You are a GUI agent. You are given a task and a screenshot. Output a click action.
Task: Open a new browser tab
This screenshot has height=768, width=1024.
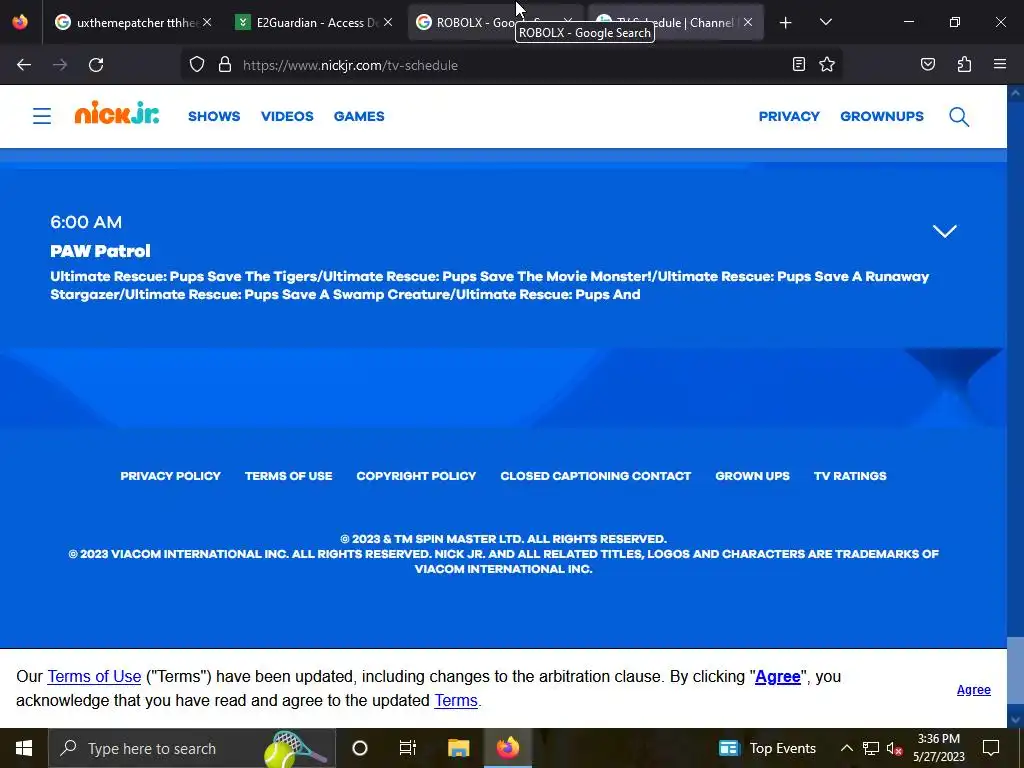tap(786, 23)
